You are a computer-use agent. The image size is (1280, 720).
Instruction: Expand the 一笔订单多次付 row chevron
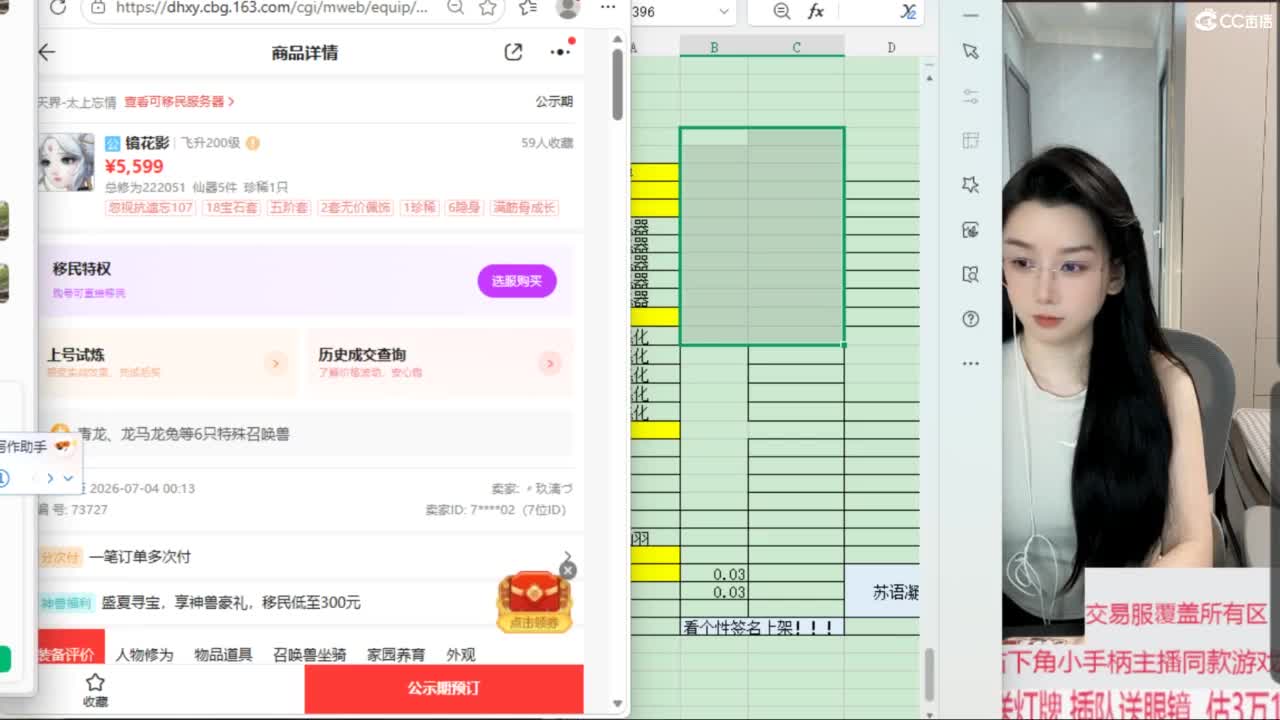(x=567, y=556)
